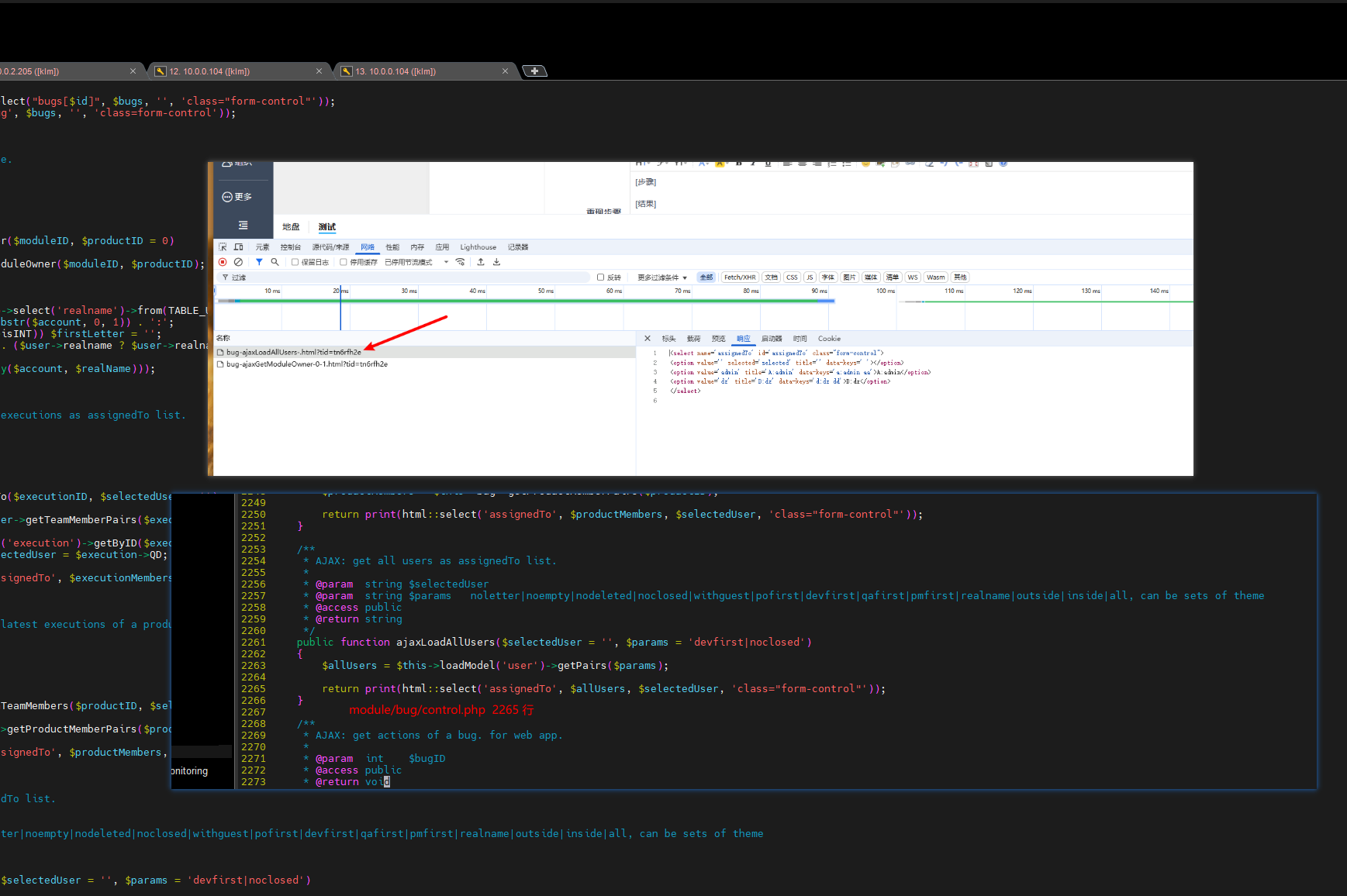Switch to the 元素 (Elements) DevTools tab
Viewport: 1347px width, 896px height.
pos(263,247)
